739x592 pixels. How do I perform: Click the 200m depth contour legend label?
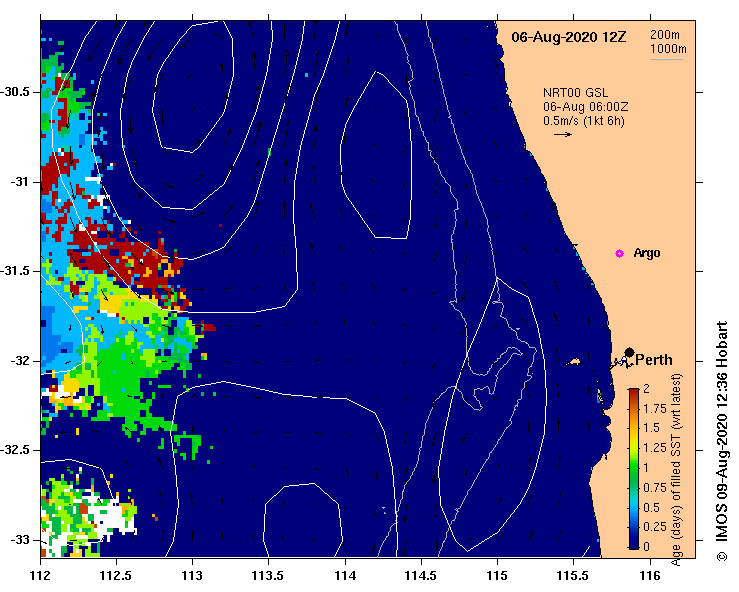click(665, 34)
